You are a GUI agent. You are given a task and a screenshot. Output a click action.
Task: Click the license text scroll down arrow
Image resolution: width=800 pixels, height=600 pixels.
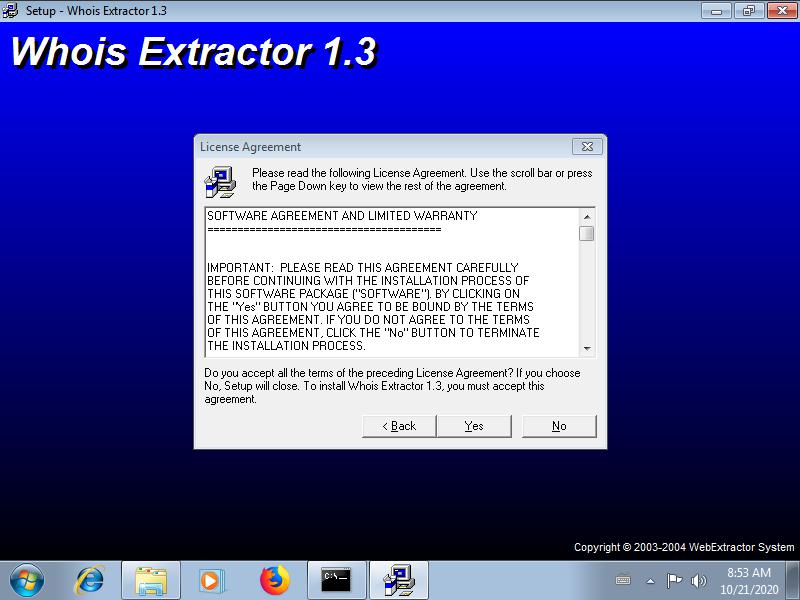(x=587, y=348)
